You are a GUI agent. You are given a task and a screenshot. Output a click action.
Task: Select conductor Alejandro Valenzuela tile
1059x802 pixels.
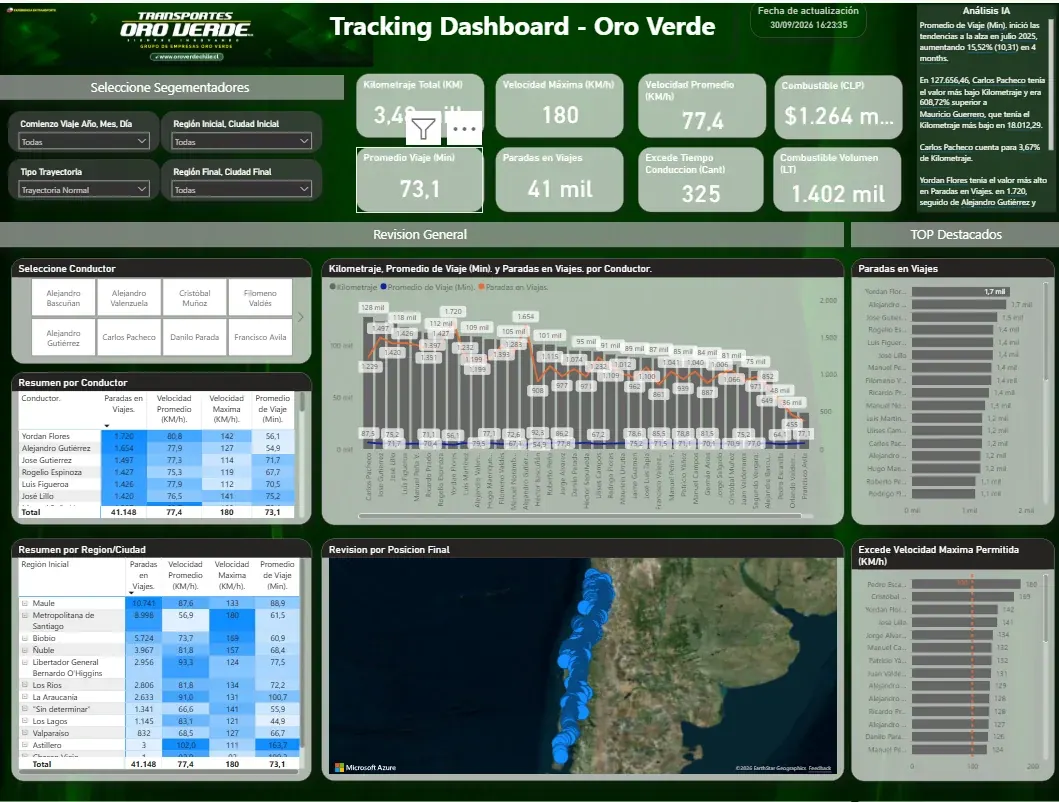128,298
